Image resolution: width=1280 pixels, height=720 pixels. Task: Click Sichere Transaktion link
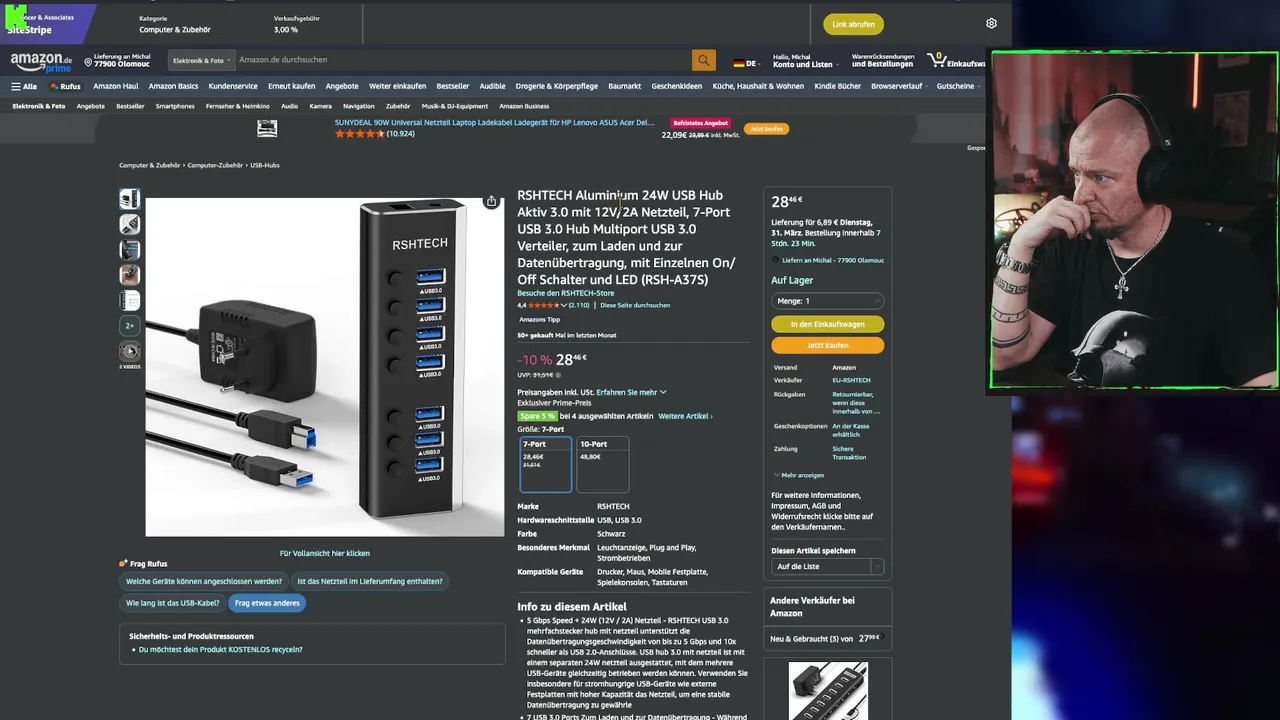click(849, 453)
